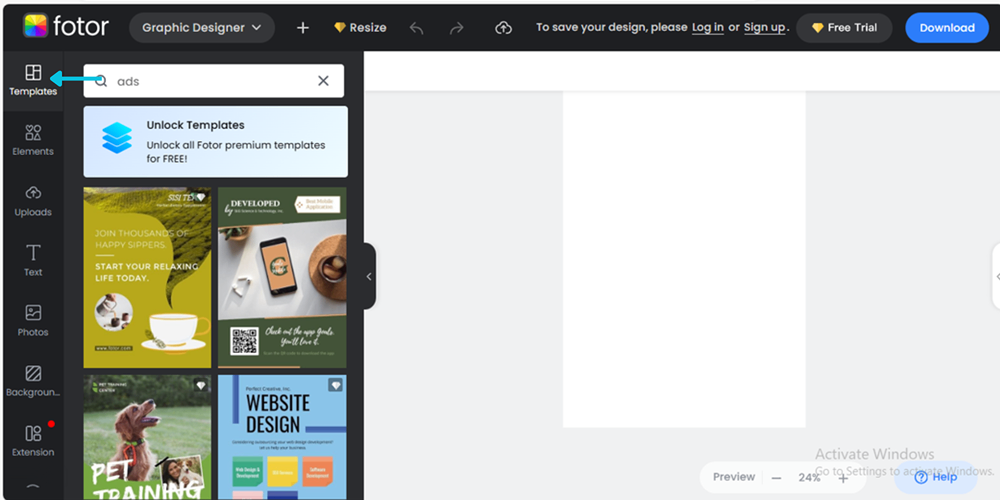This screenshot has height=500, width=1000.
Task: Clear the search text with the X
Action: pyautogui.click(x=323, y=81)
